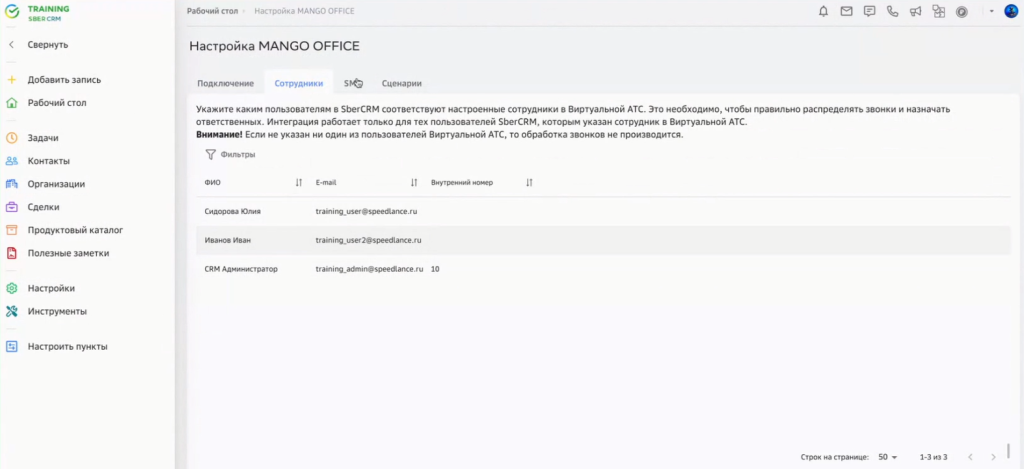Click the Рабочий стол breadcrumb link
The image size is (1024, 469).
(x=211, y=11)
